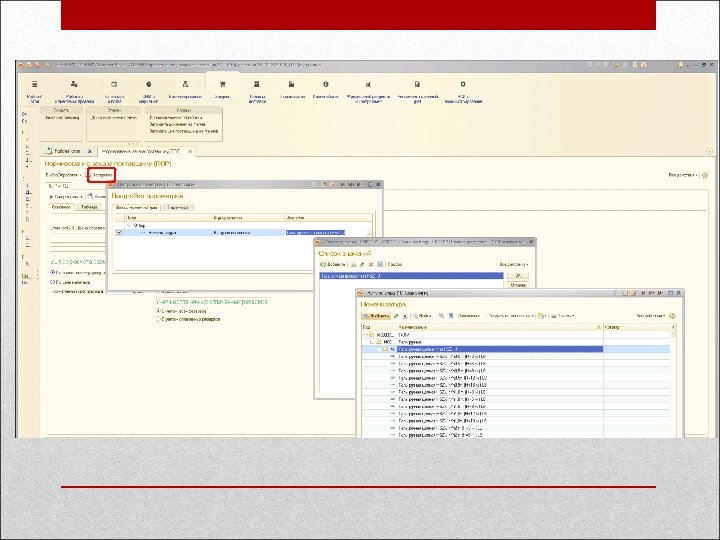Click the last link under Сервис panel
720x540 pixels.
(x=184, y=131)
